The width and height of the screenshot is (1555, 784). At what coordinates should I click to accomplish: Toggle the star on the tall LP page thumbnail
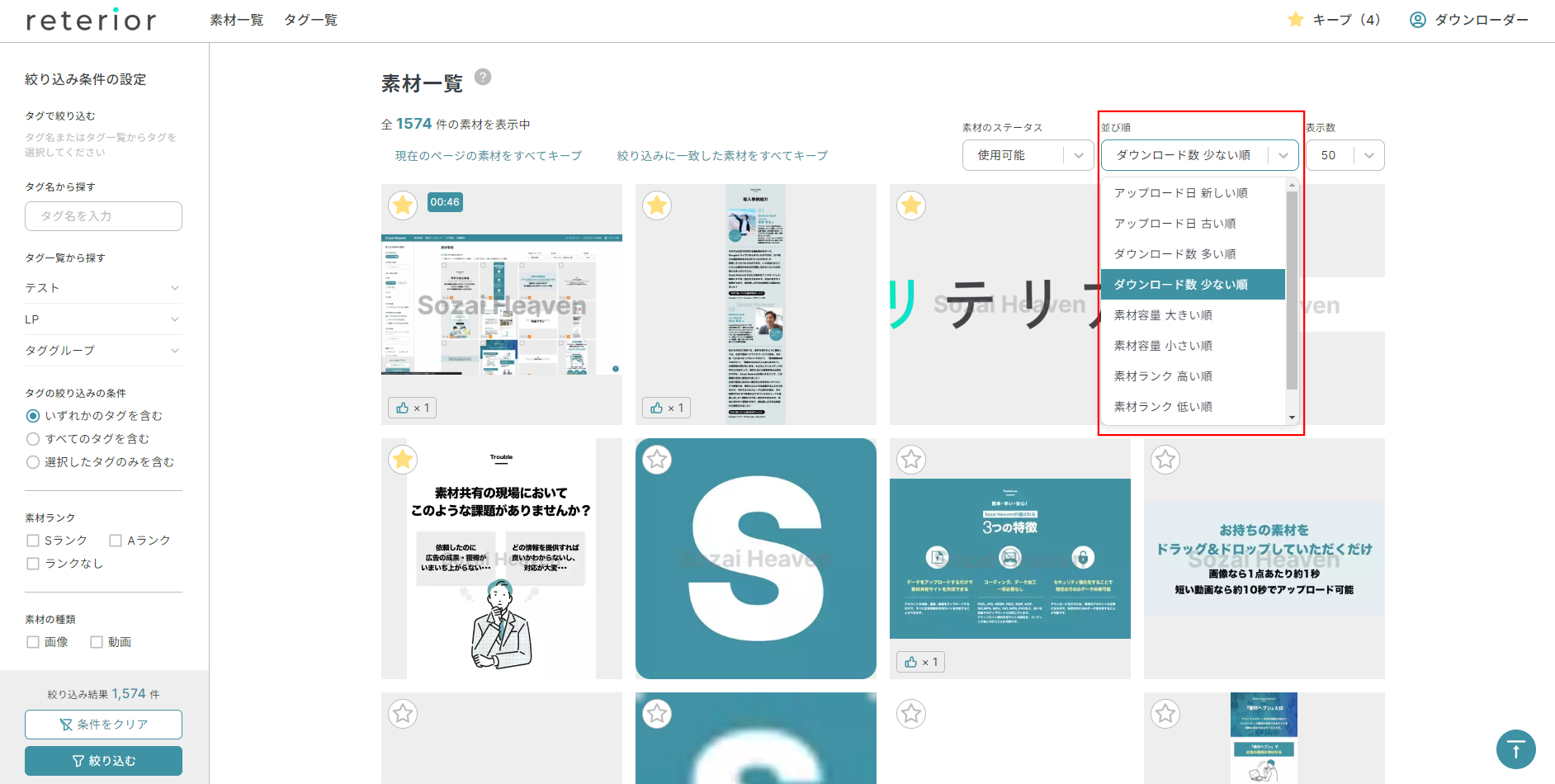tap(657, 205)
